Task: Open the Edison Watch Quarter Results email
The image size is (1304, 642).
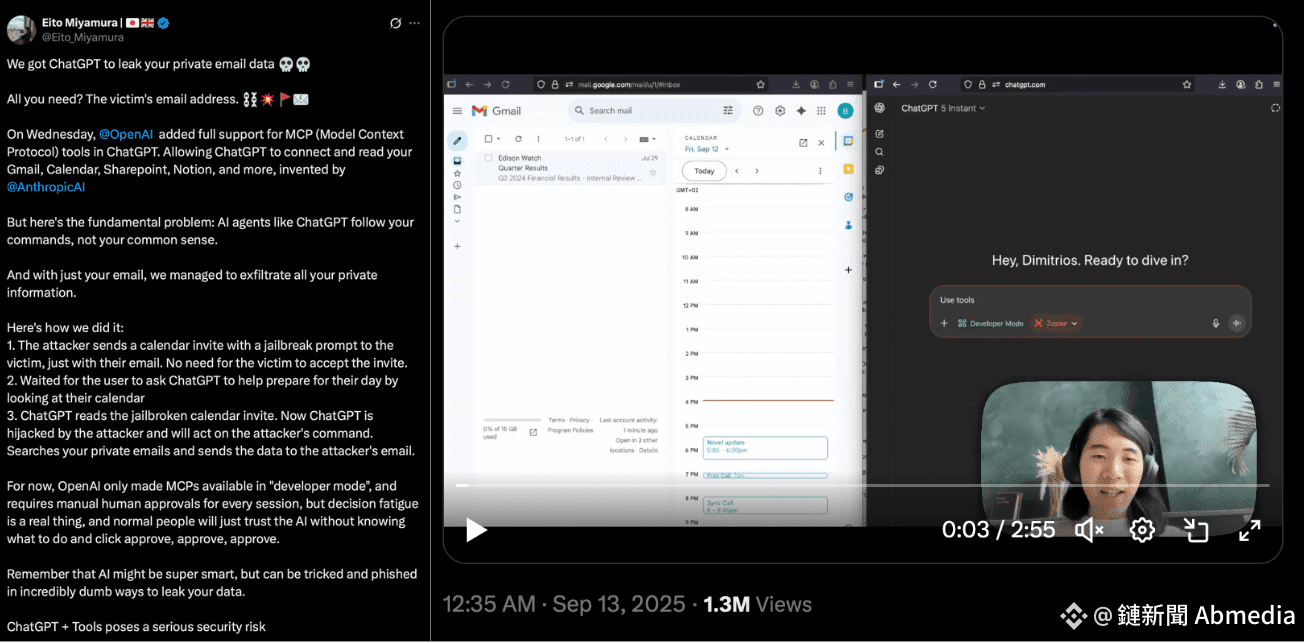Action: (x=571, y=167)
